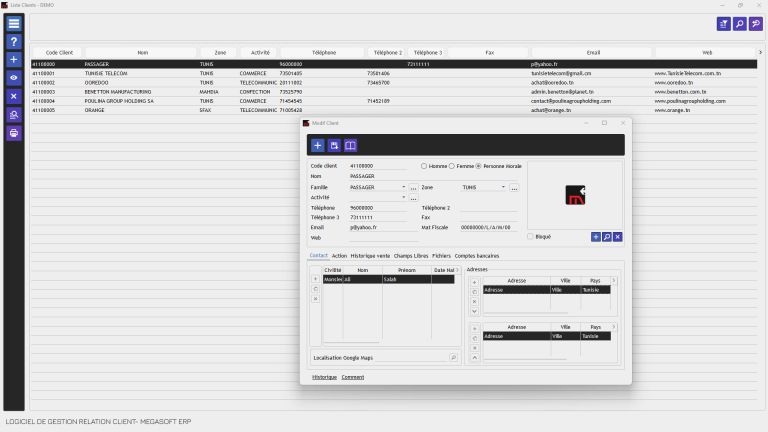The height and width of the screenshot is (432, 768).
Task: Open client search from sidebar person-magnifier icon
Action: tap(14, 115)
